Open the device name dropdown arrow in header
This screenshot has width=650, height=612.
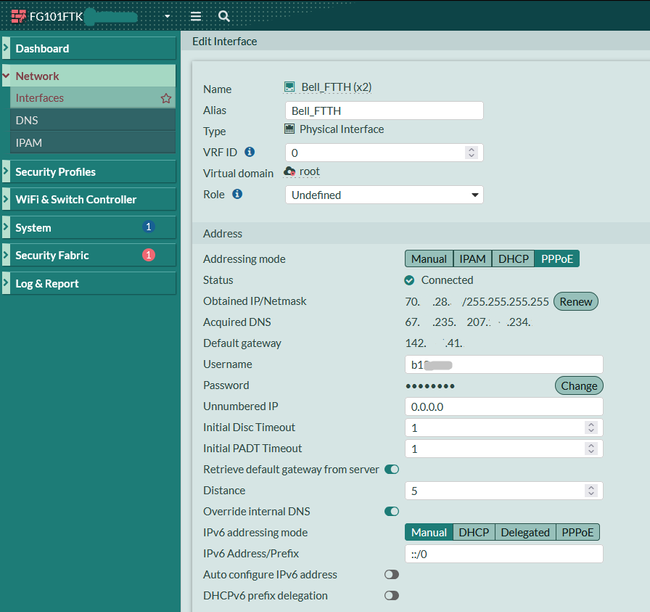pyautogui.click(x=167, y=17)
